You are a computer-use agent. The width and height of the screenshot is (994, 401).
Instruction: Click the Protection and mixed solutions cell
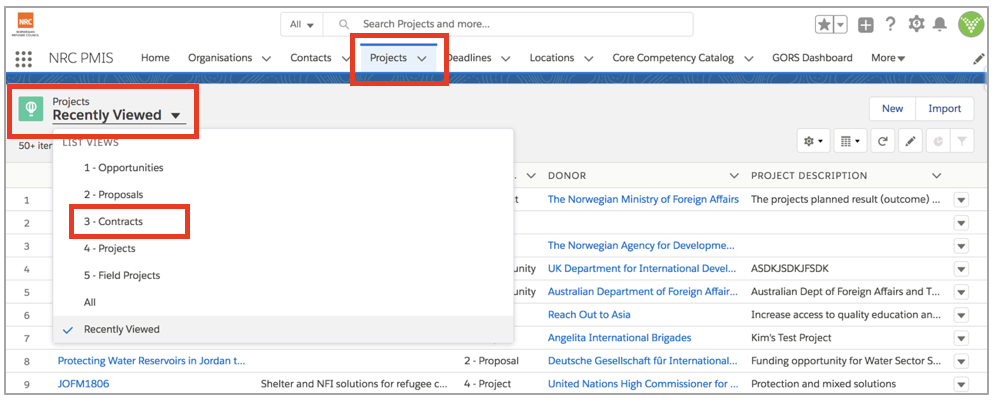tap(823, 384)
